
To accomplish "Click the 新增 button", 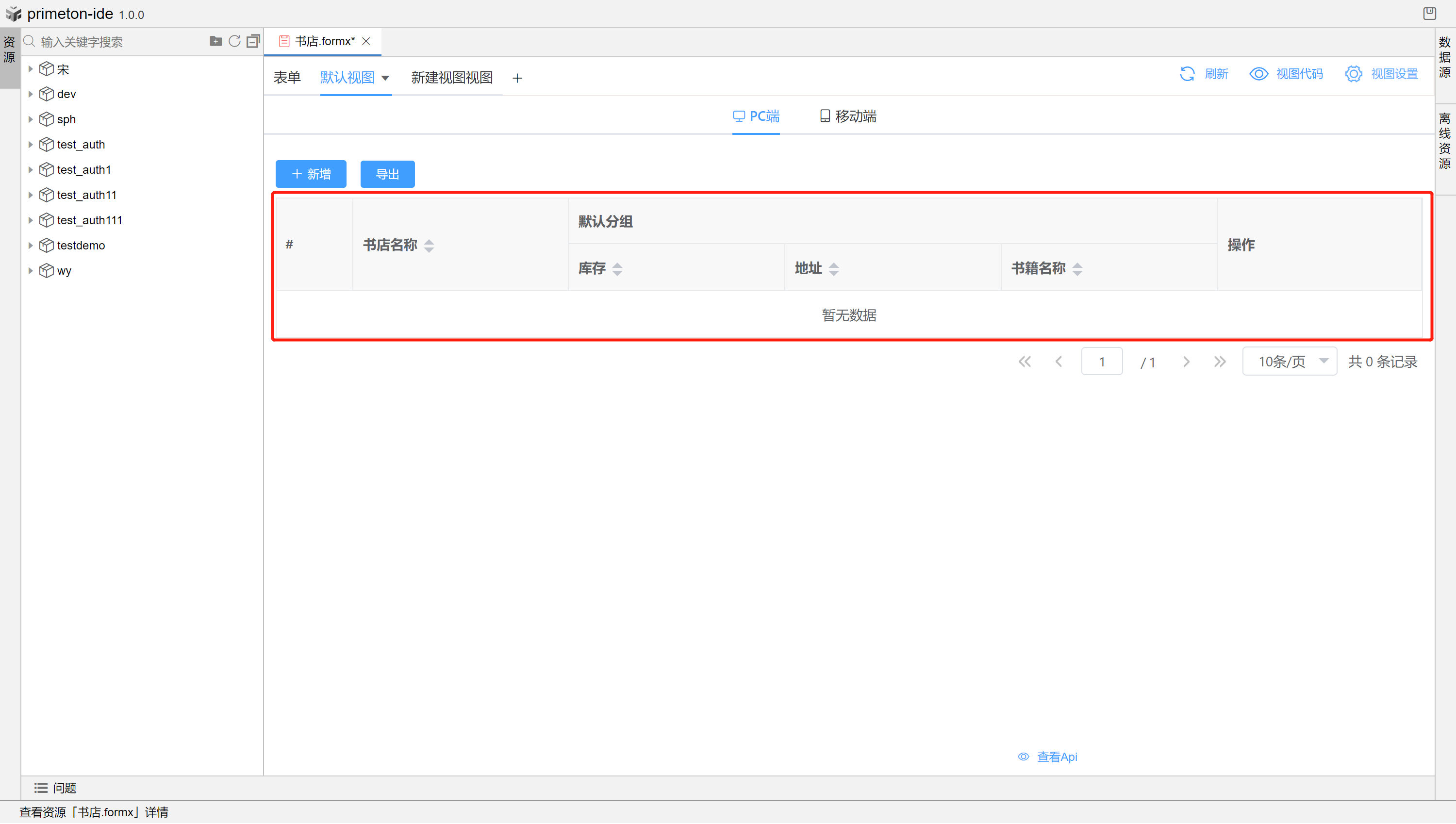I will (x=311, y=174).
